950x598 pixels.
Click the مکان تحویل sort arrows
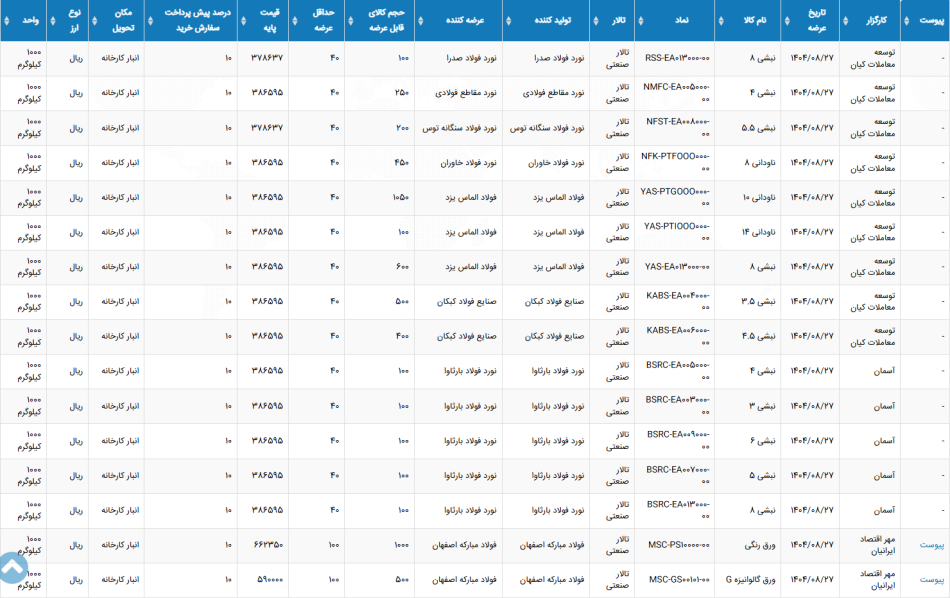[x=95, y=21]
